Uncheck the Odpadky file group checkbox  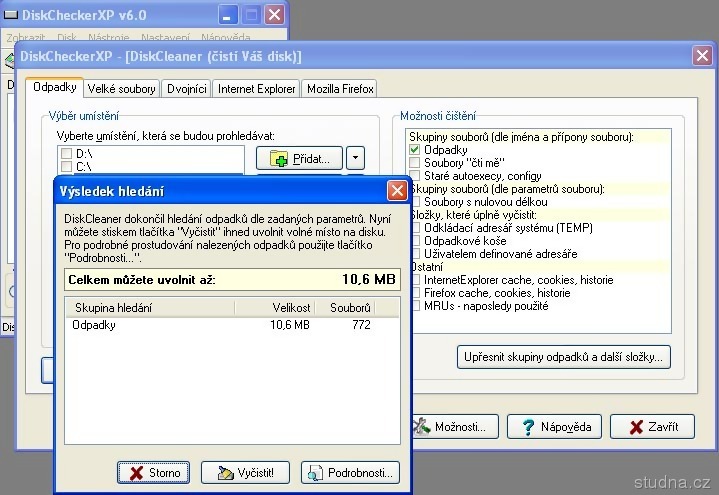(x=415, y=150)
